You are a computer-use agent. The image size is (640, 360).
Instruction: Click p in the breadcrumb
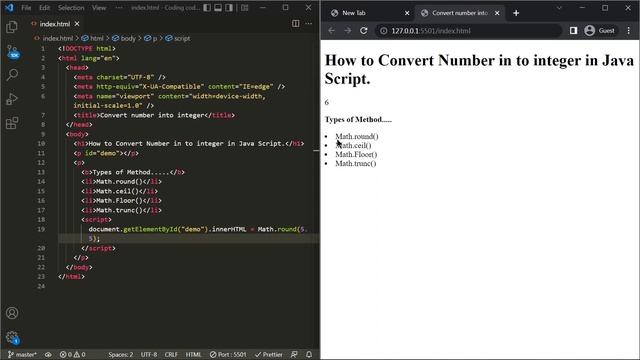155,38
